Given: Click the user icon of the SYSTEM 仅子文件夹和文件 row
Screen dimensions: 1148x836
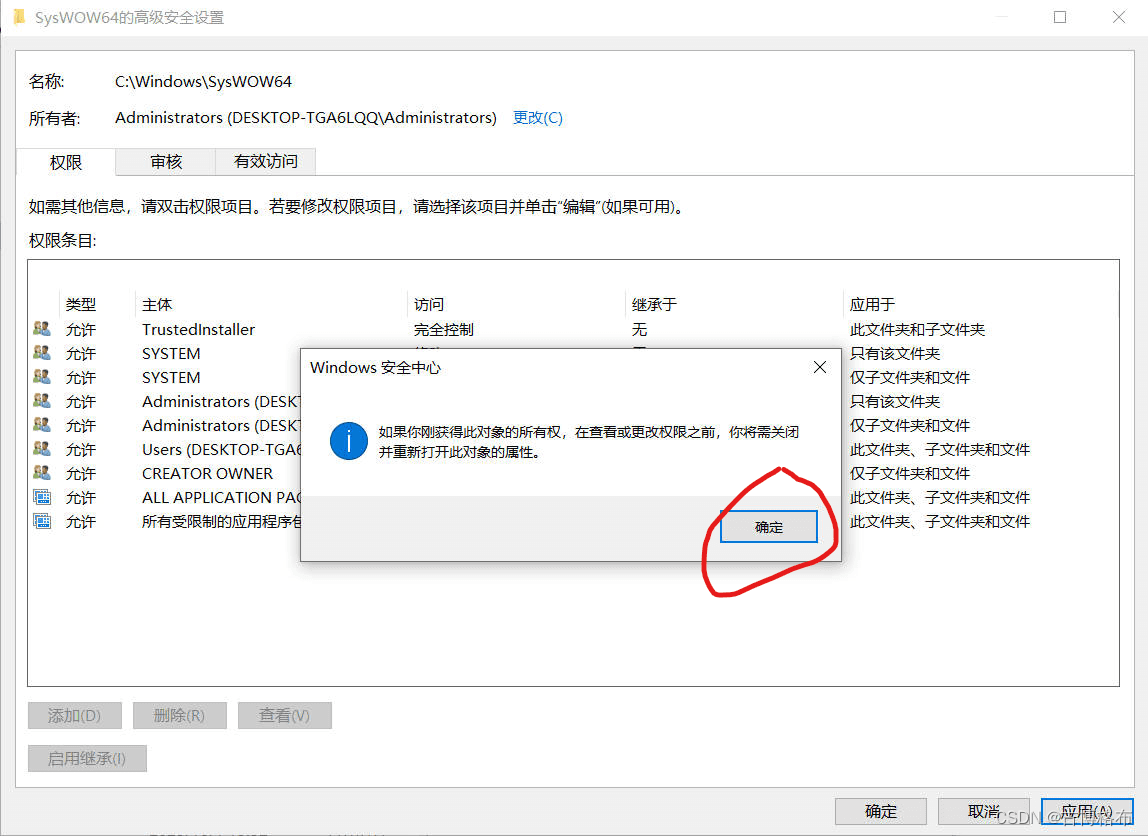Looking at the screenshot, I should (42, 377).
